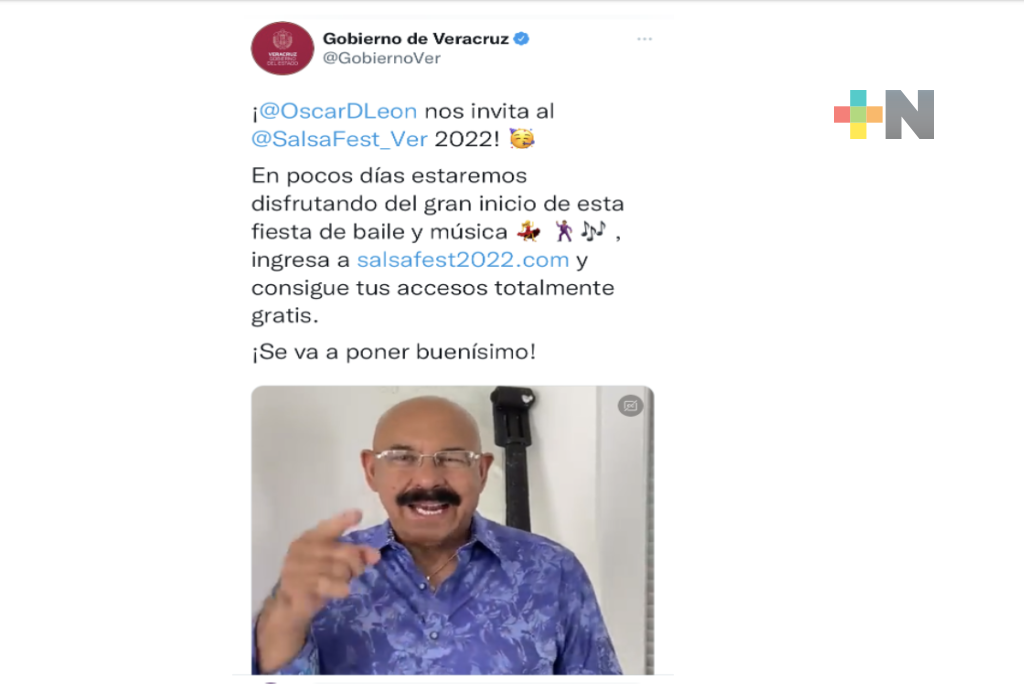Screen dimensions: 1024x700
Task: Click the musical notes emoji
Action: point(593,231)
